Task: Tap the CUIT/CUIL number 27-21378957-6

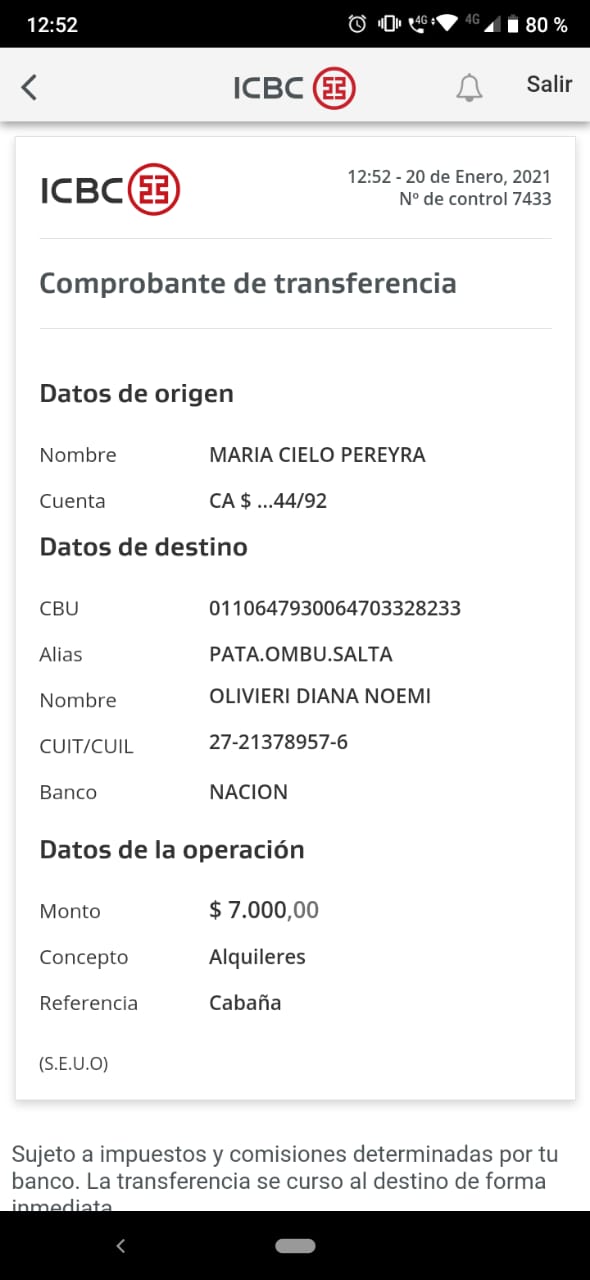Action: (278, 742)
